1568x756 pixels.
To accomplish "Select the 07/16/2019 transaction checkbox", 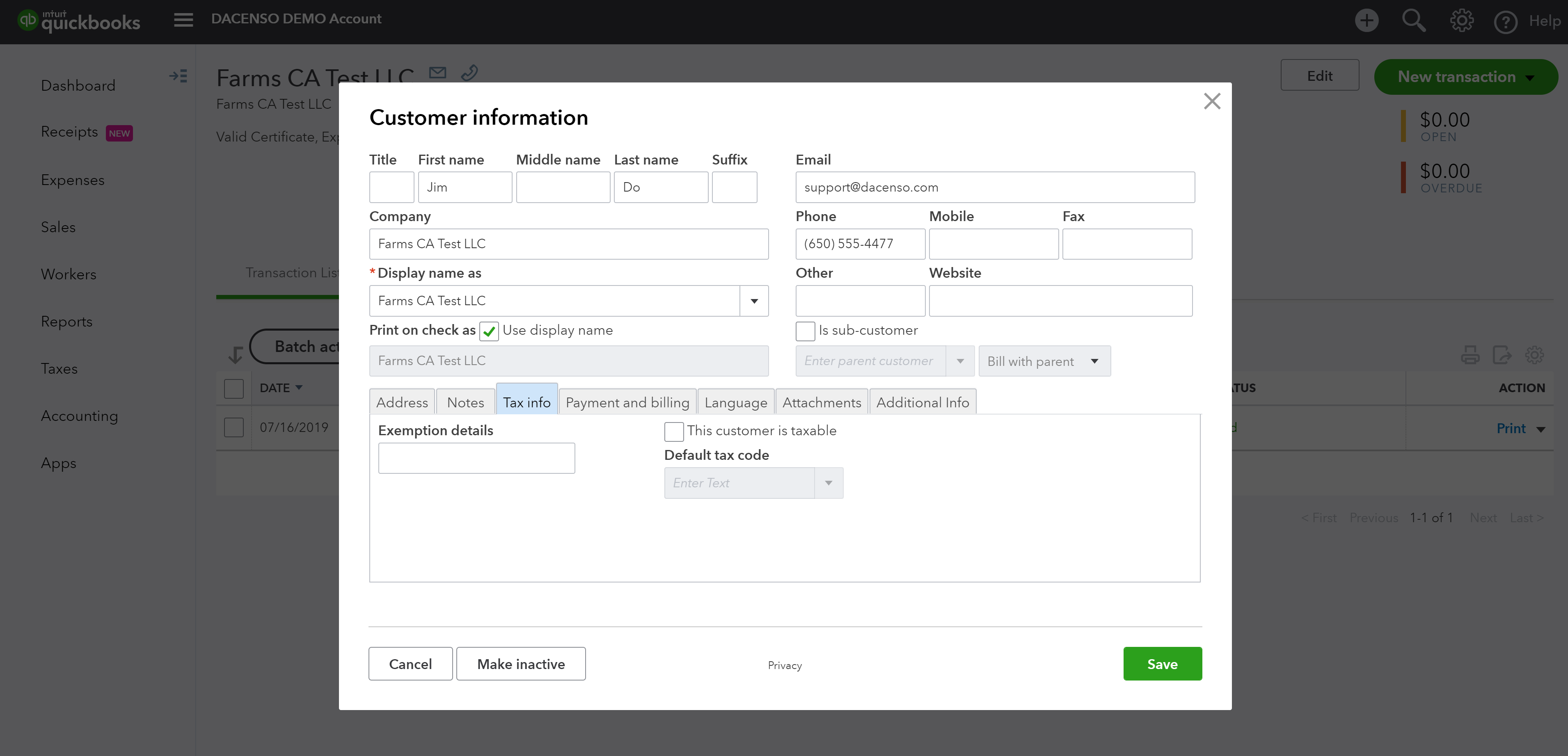I will click(234, 427).
